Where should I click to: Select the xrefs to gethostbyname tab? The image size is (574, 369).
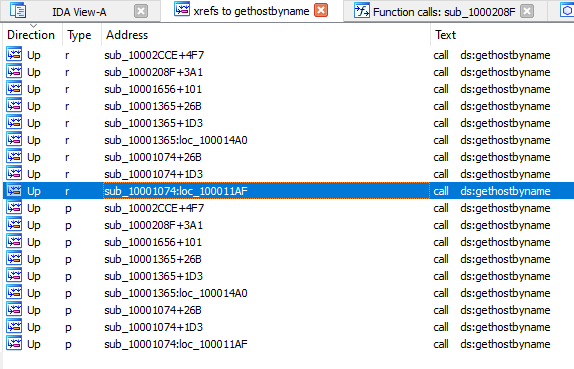click(251, 11)
